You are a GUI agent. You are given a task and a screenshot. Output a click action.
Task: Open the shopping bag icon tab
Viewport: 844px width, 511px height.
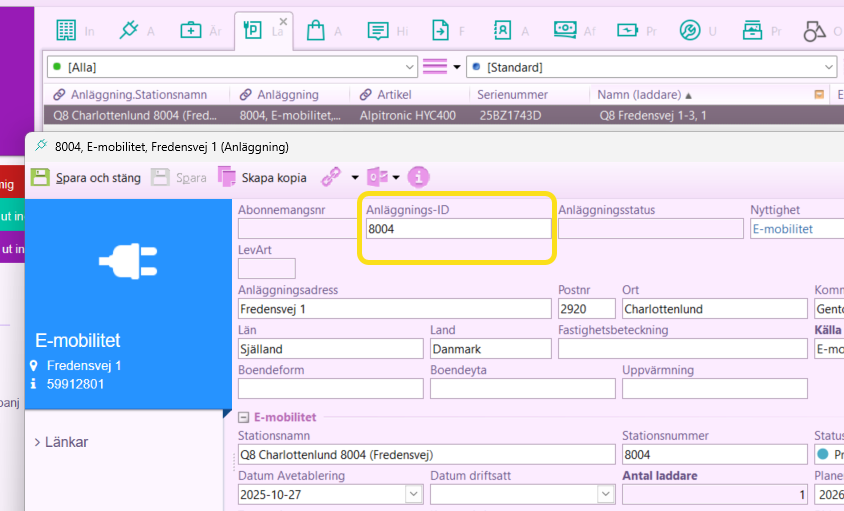[x=317, y=31]
